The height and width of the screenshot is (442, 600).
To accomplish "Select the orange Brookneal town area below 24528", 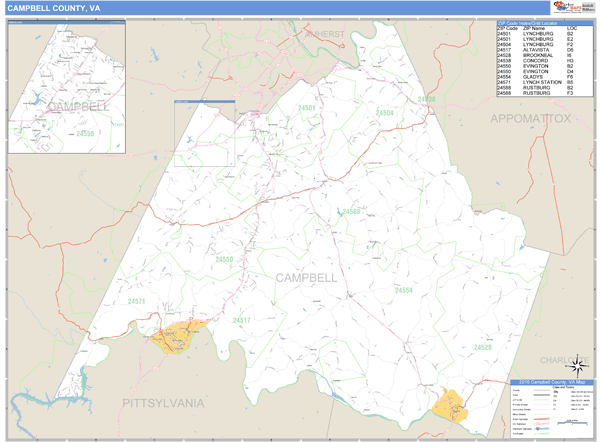I will tap(450, 406).
